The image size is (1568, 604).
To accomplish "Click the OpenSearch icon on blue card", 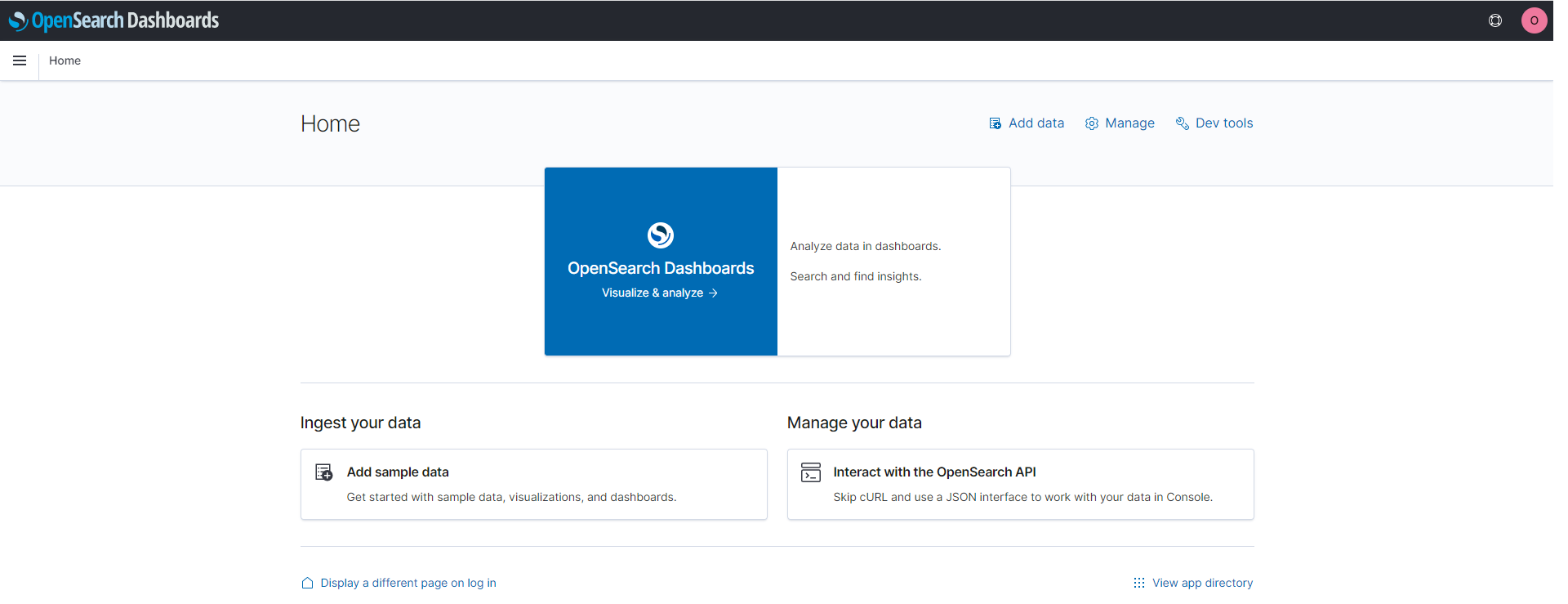I will tap(661, 235).
